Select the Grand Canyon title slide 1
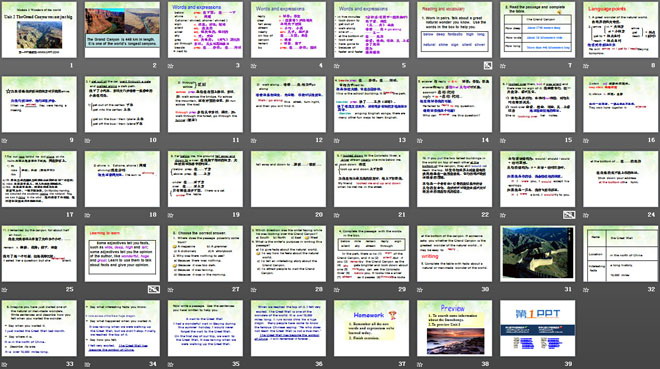 [x=39, y=30]
